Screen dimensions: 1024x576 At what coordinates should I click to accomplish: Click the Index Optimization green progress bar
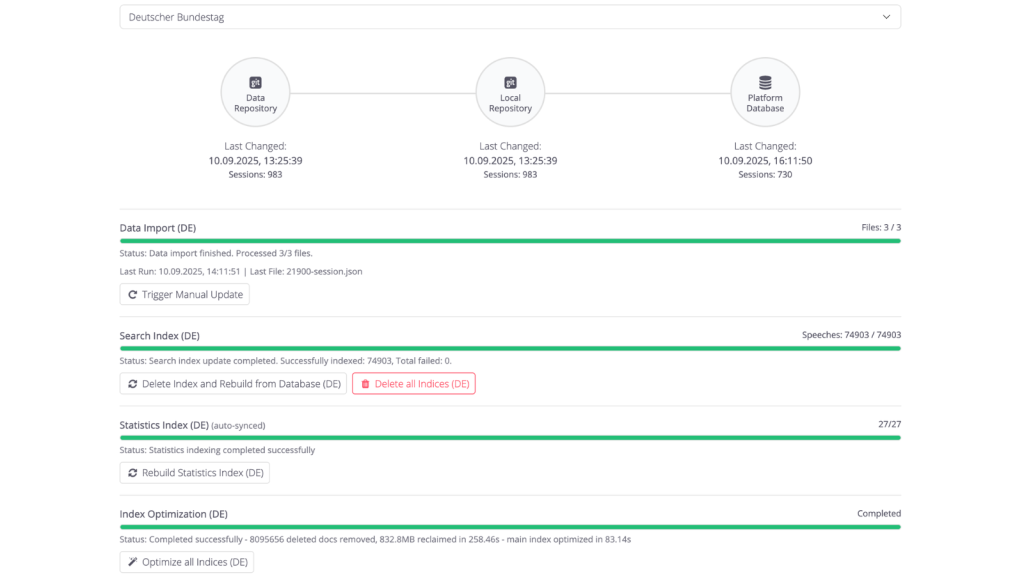tap(510, 526)
